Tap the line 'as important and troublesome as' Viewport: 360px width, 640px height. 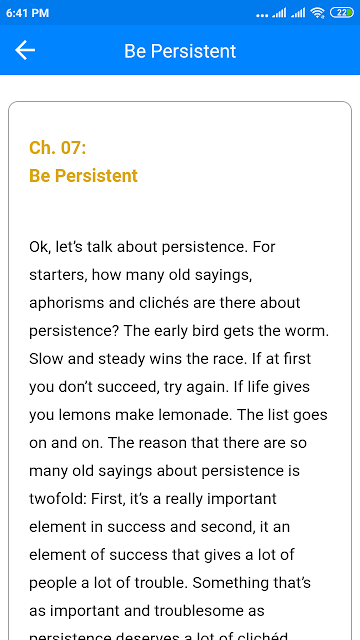[x=147, y=611]
